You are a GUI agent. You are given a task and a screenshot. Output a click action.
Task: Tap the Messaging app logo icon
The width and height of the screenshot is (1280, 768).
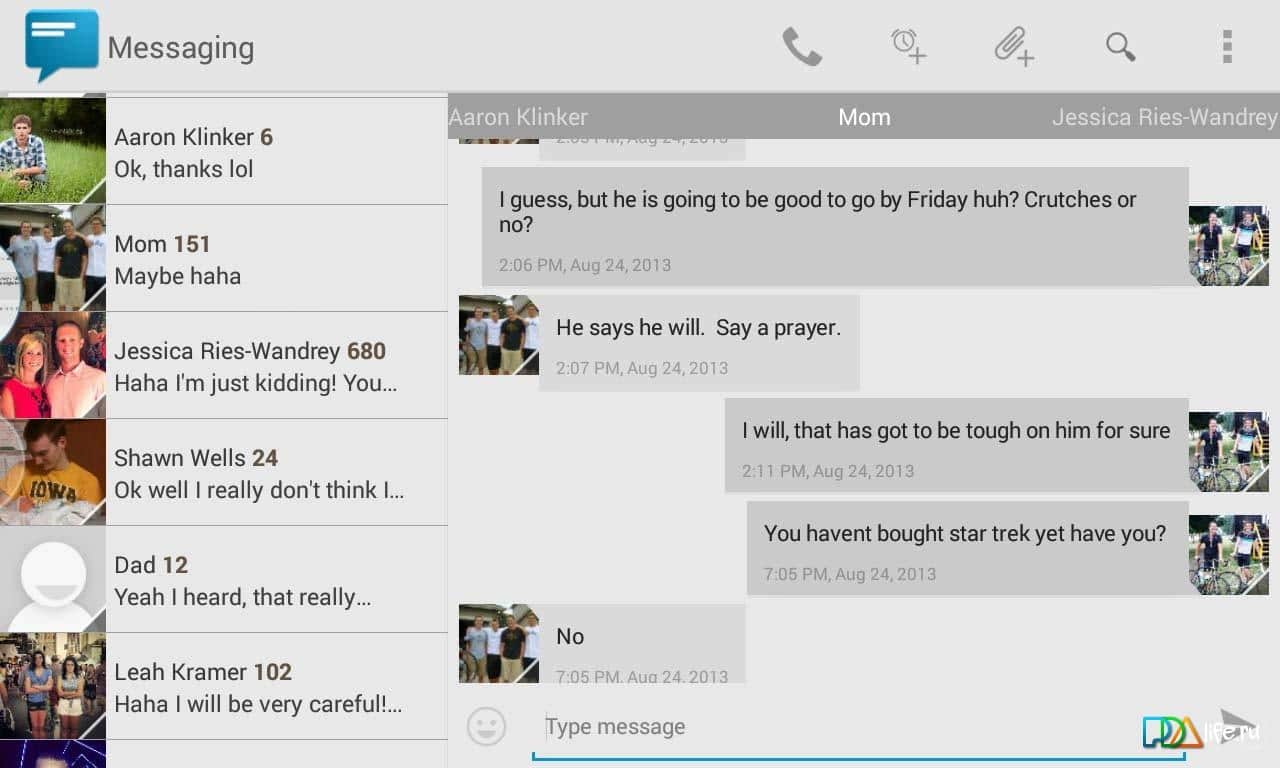(62, 46)
